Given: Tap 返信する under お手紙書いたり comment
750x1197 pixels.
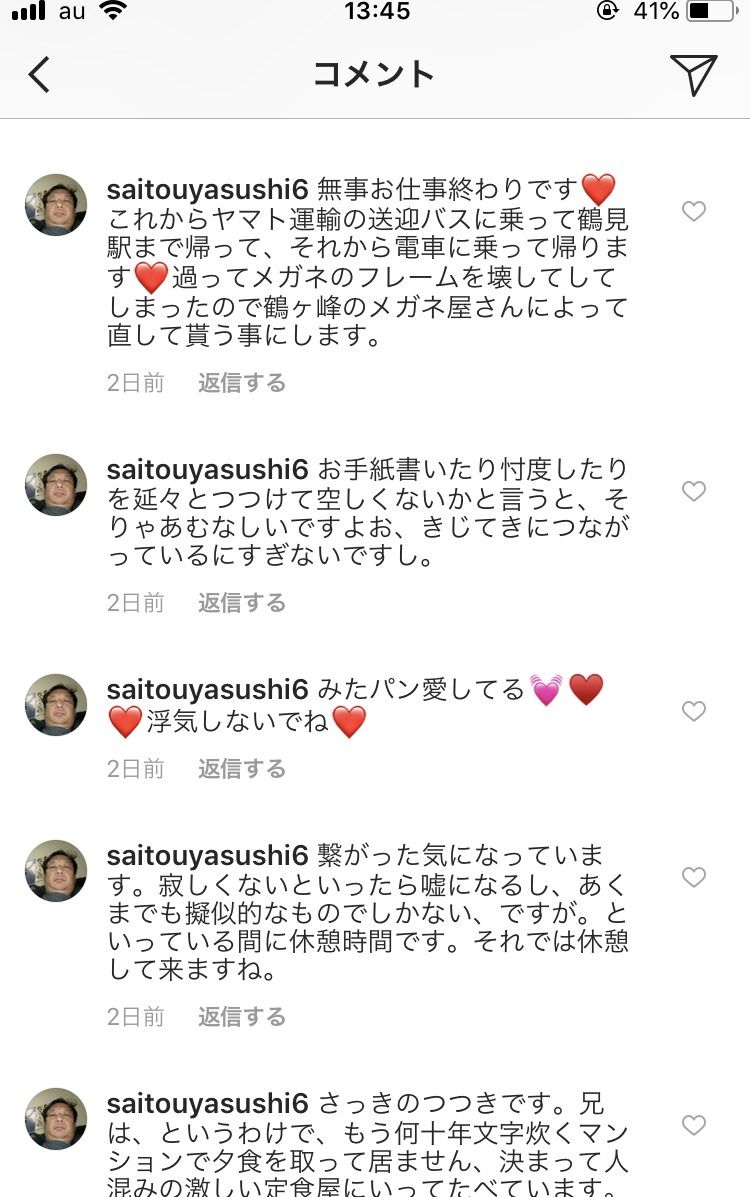Looking at the screenshot, I should [x=241, y=603].
